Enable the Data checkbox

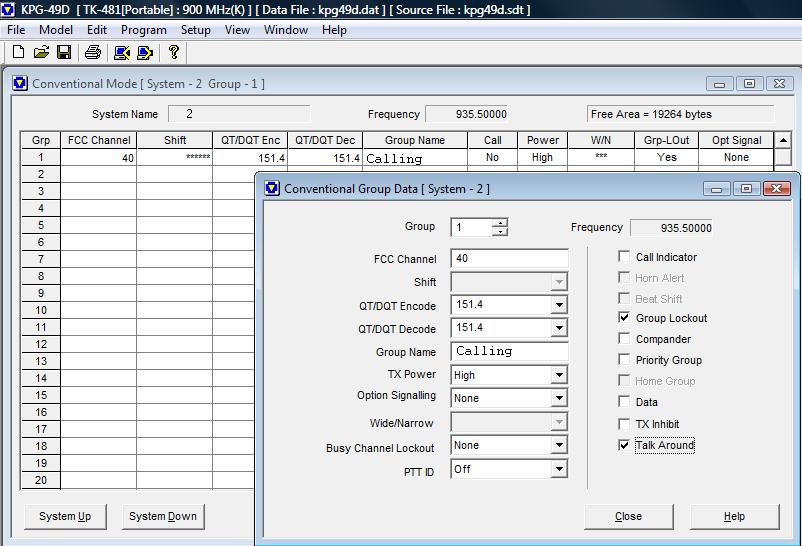(624, 402)
